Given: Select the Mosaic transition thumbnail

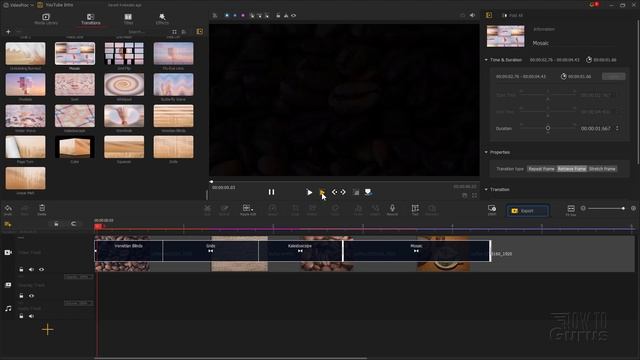Looking at the screenshot, I should (x=75, y=53).
